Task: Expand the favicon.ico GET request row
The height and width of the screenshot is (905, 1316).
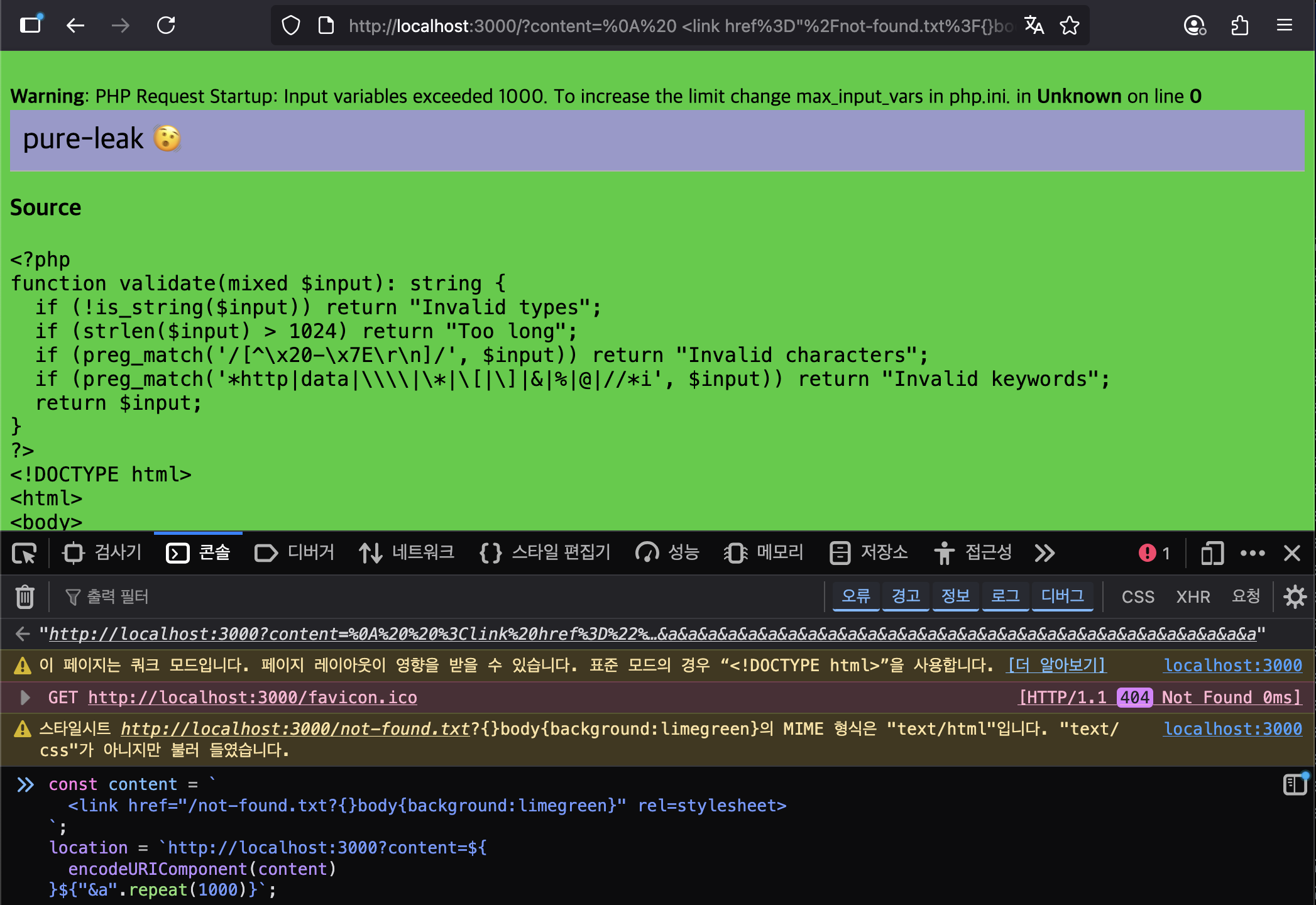Action: point(25,697)
